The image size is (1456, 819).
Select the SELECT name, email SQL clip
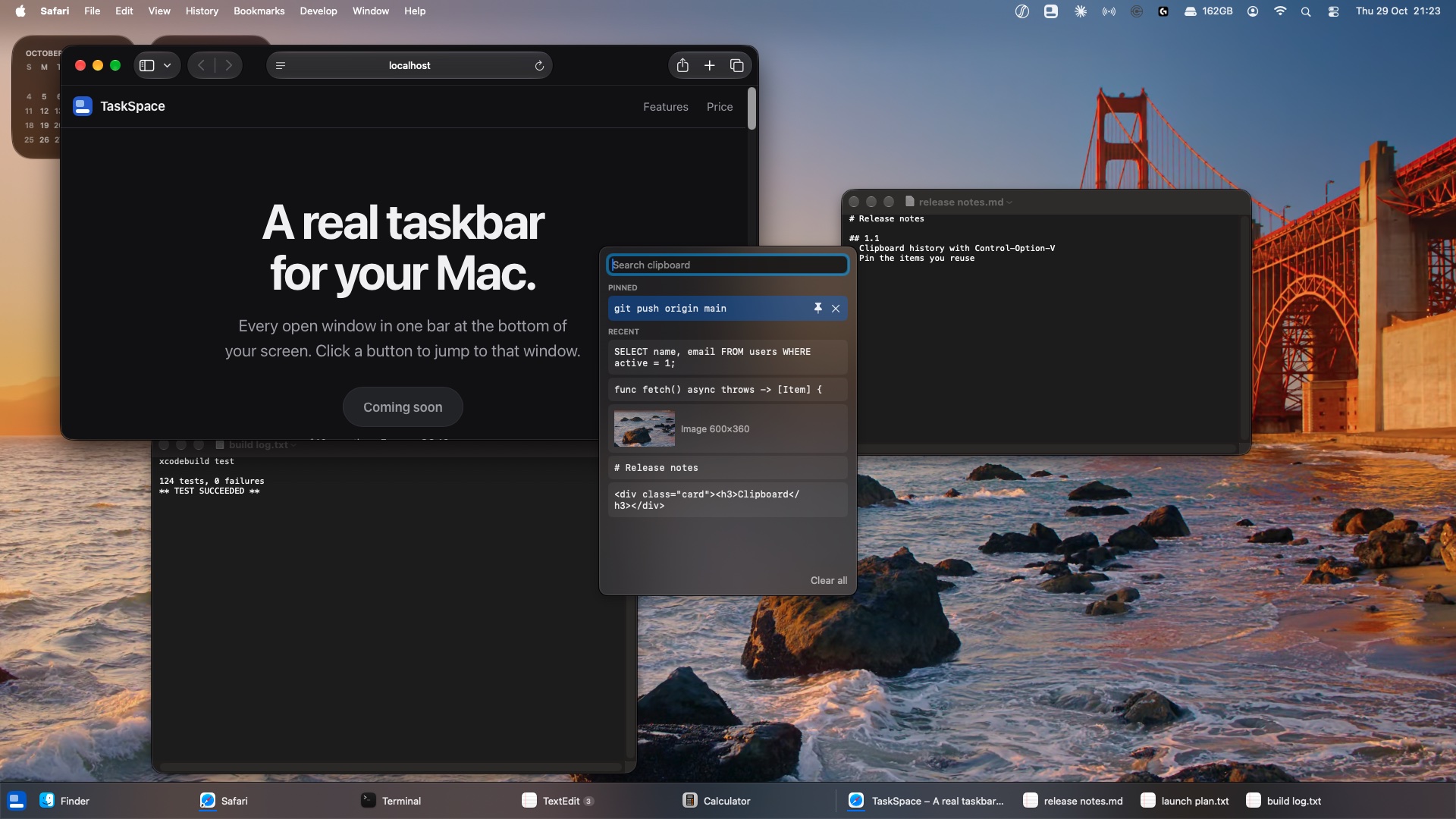(727, 357)
